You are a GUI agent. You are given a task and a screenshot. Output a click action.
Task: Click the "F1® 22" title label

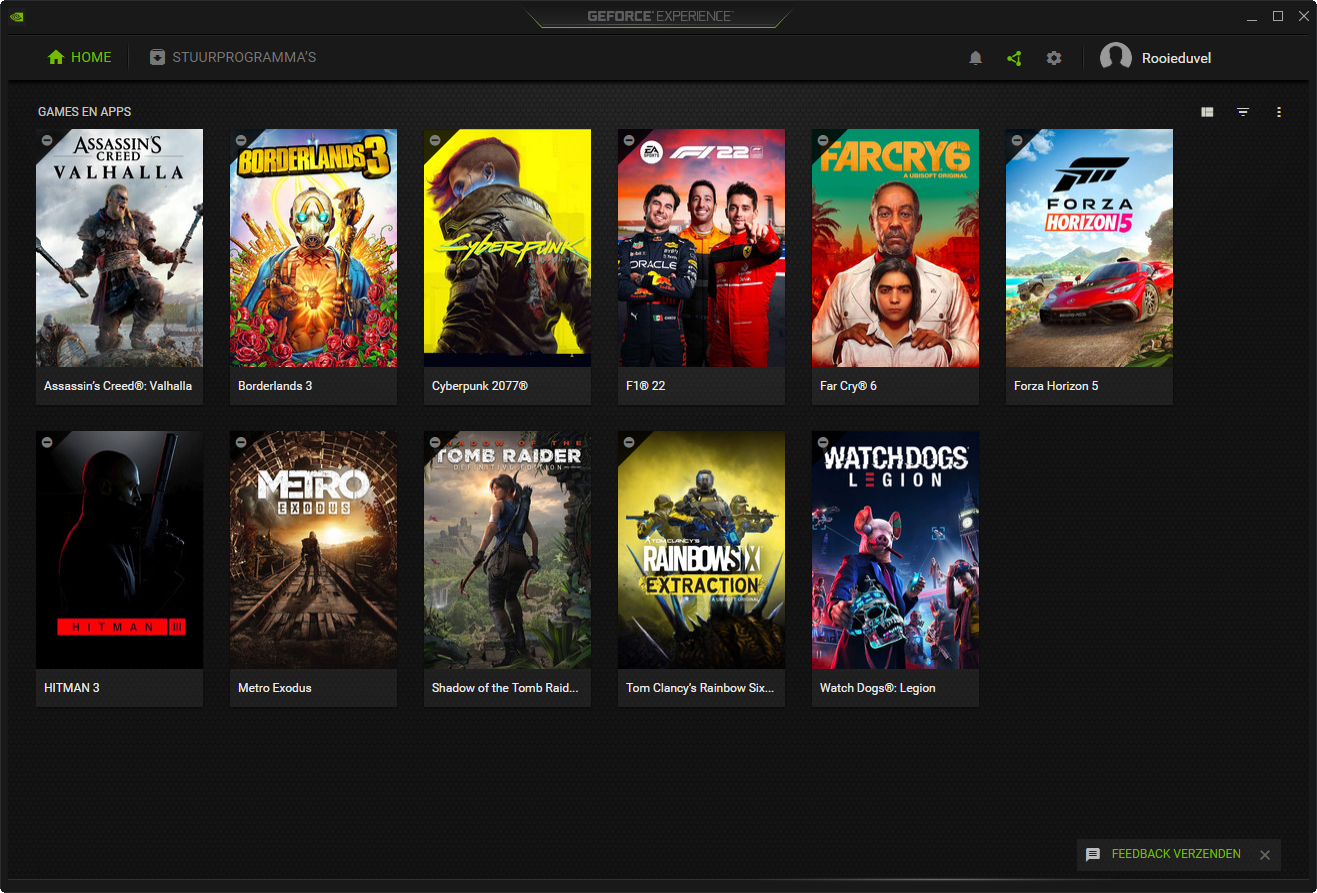coord(645,386)
